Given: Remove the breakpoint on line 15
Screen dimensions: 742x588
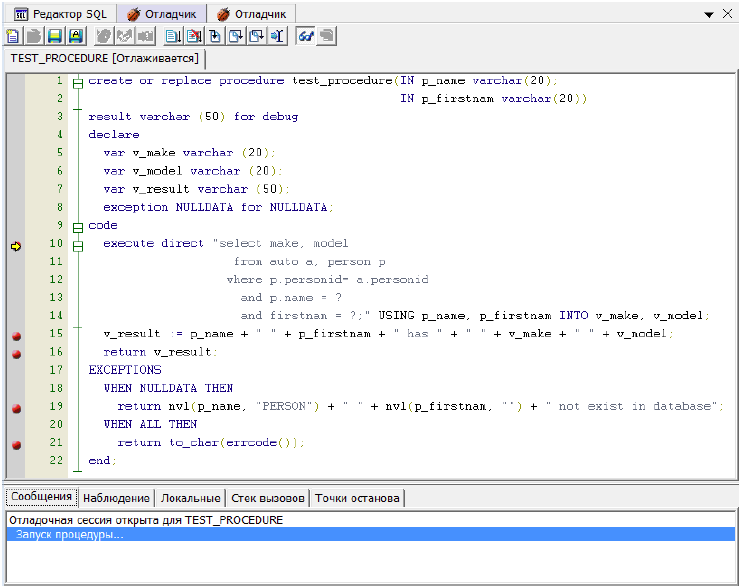Looking at the screenshot, I should tap(16, 334).
